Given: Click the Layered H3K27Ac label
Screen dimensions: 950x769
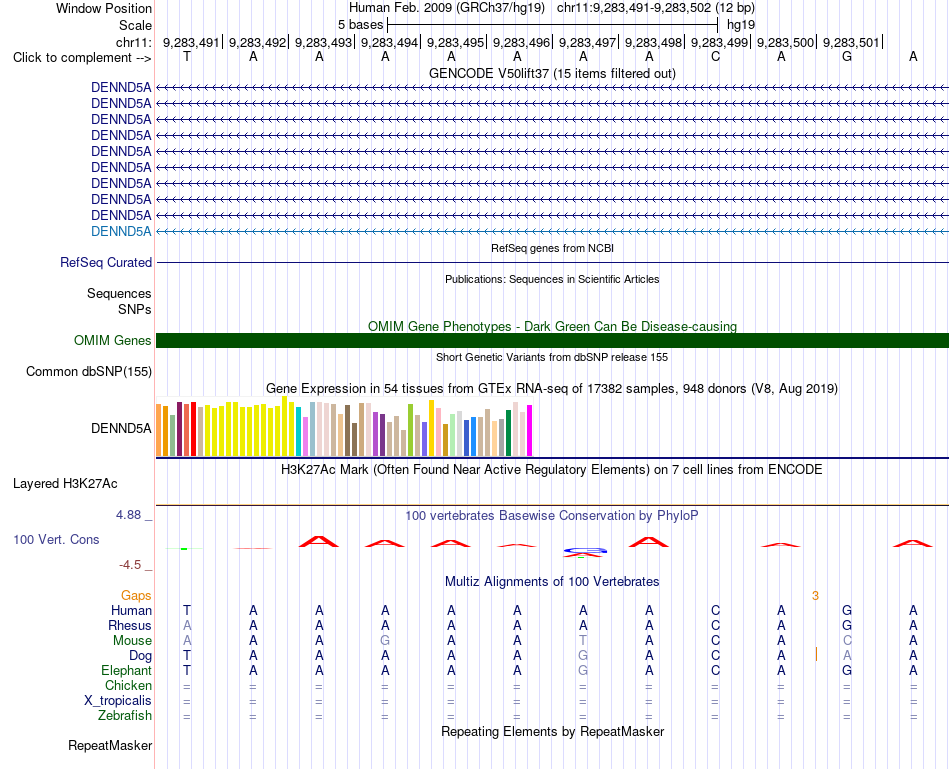Looking at the screenshot, I should tap(65, 484).
